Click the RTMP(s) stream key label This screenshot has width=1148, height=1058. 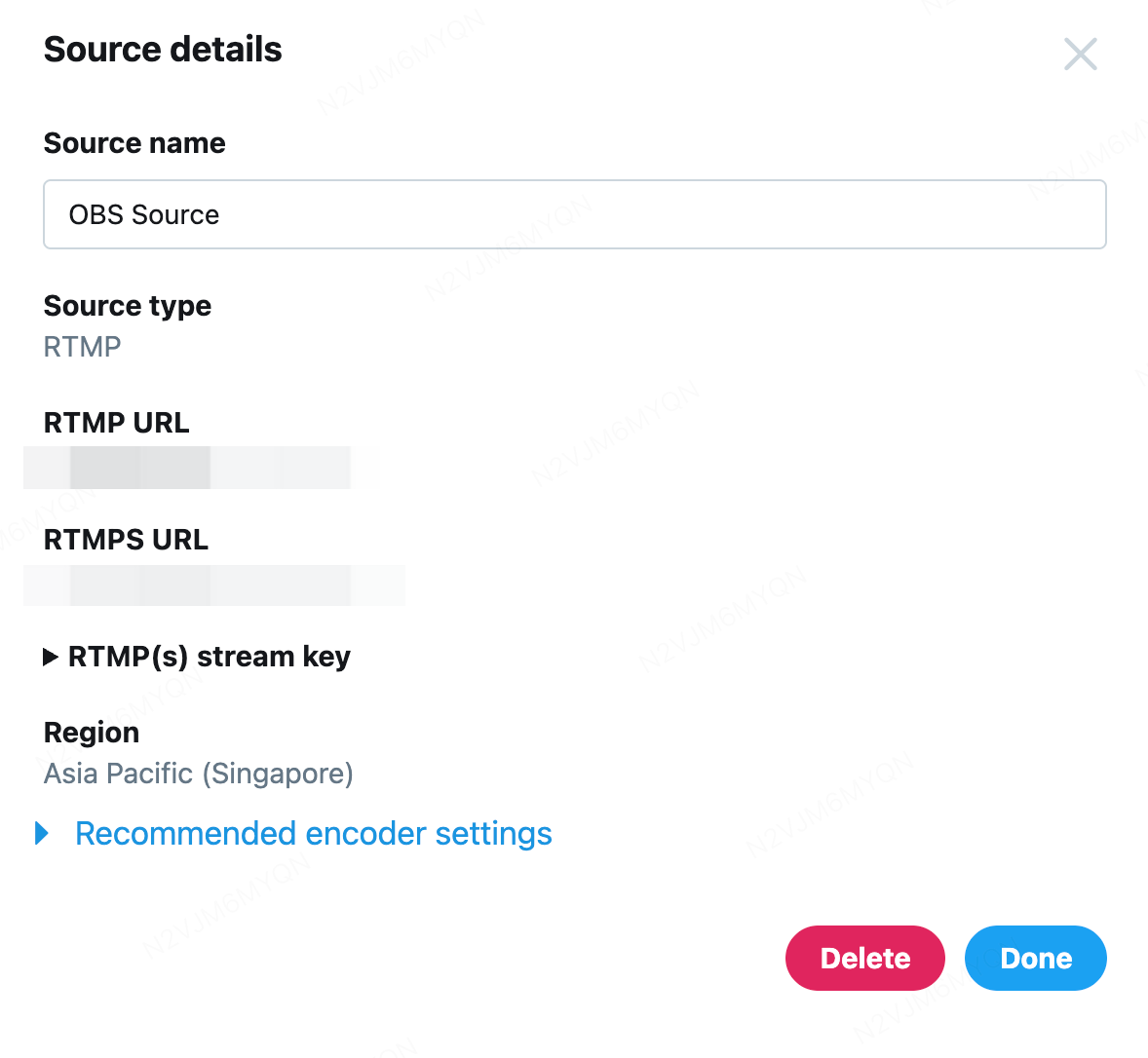[x=209, y=657]
